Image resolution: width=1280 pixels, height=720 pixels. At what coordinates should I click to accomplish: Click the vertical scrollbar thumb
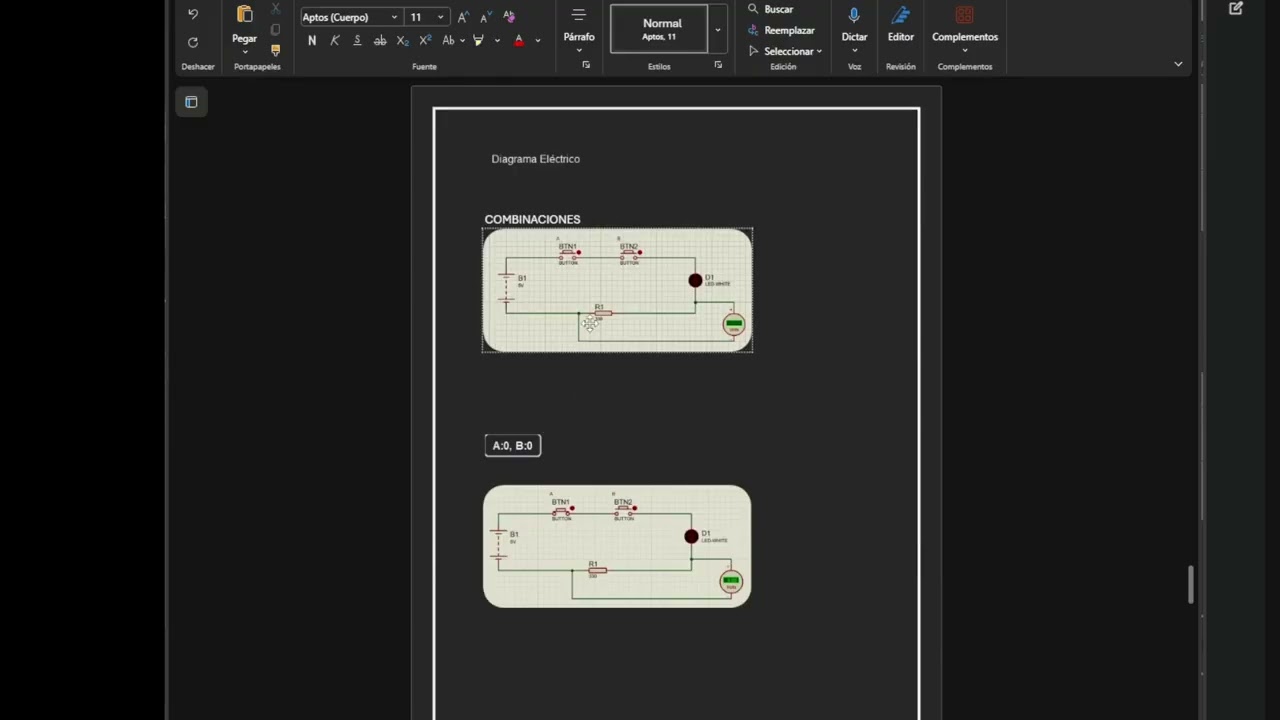[1190, 585]
